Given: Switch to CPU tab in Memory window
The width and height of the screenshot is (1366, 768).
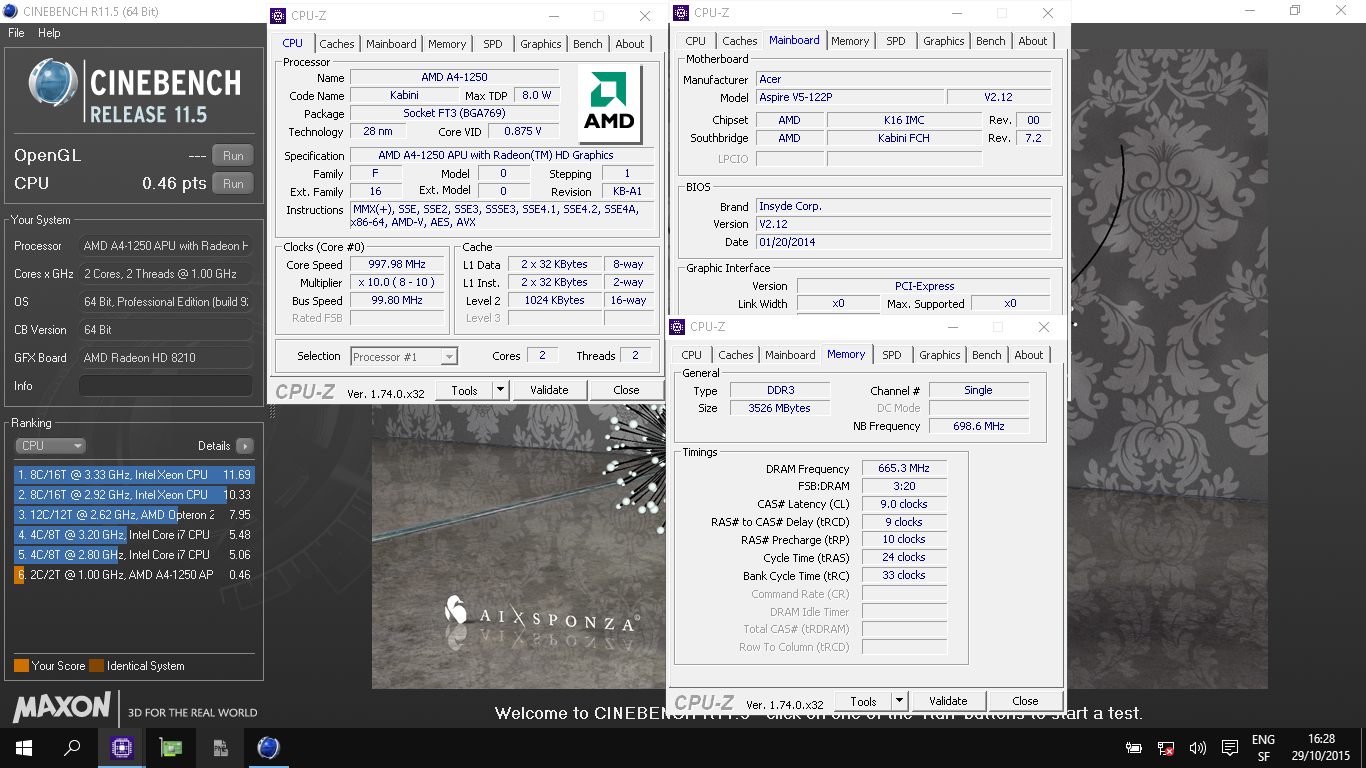Looking at the screenshot, I should coord(692,355).
